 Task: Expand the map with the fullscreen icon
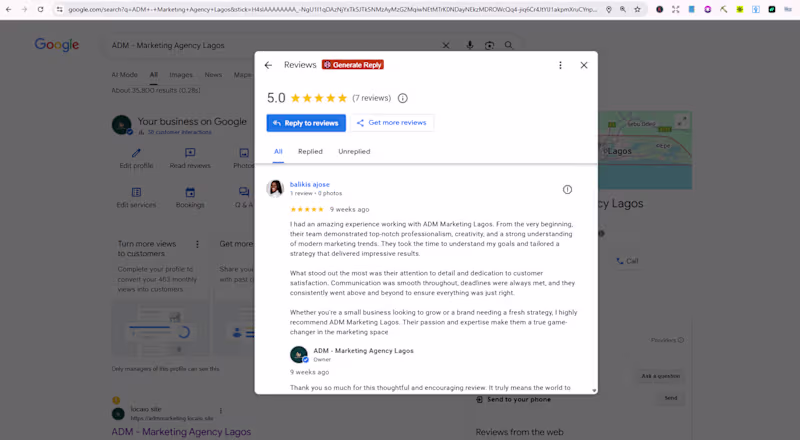click(682, 121)
